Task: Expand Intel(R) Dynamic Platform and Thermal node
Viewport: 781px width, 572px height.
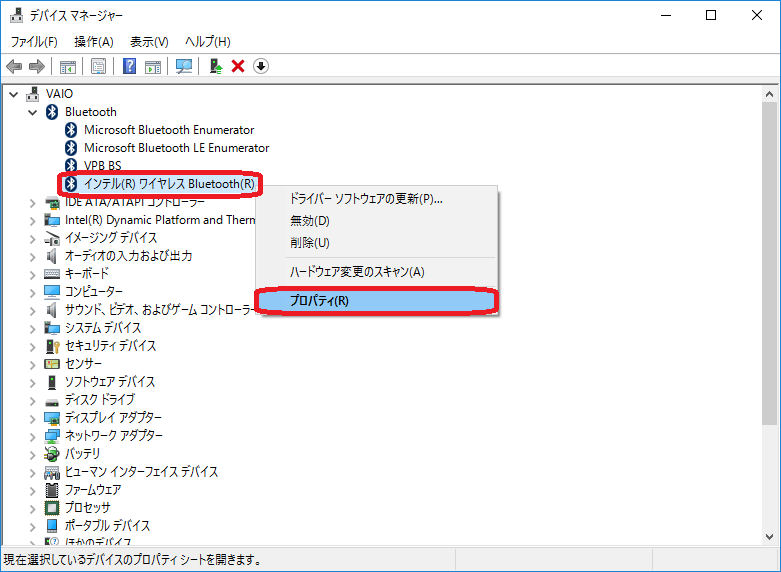Action: pyautogui.click(x=32, y=221)
